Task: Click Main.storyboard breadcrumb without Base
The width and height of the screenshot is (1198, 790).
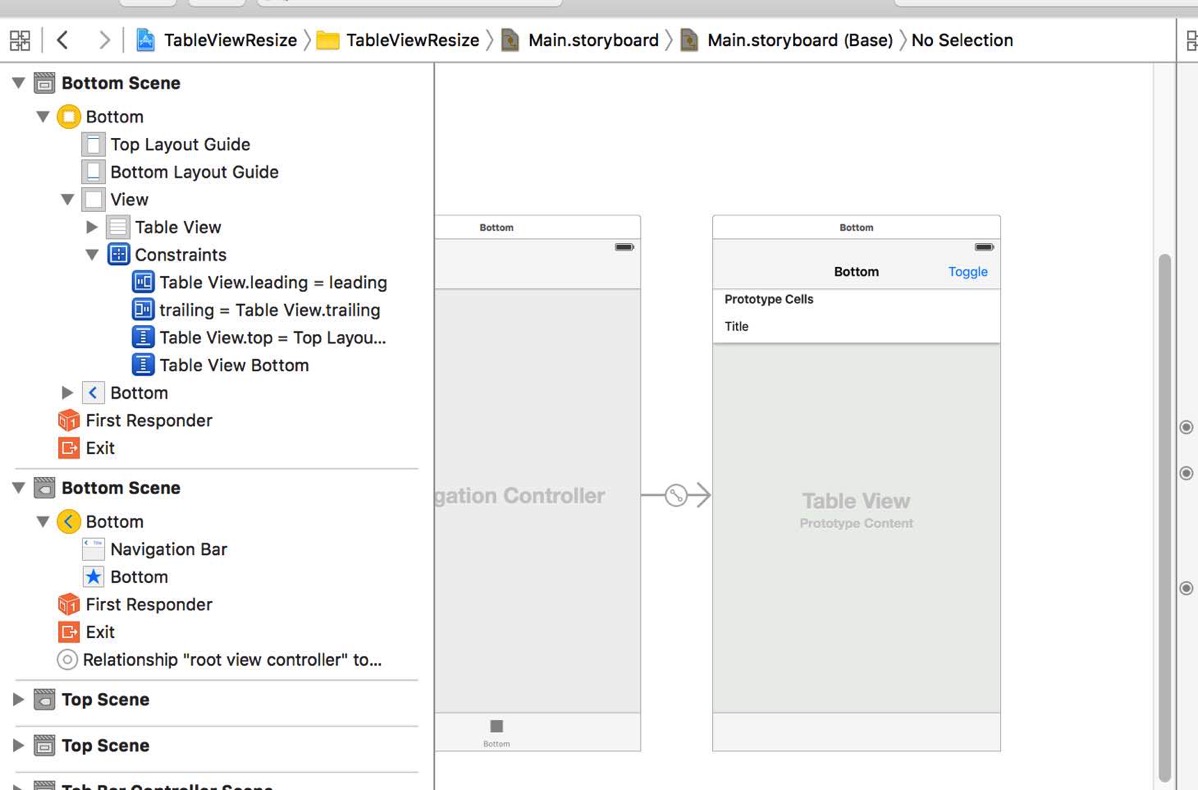Action: [x=593, y=40]
